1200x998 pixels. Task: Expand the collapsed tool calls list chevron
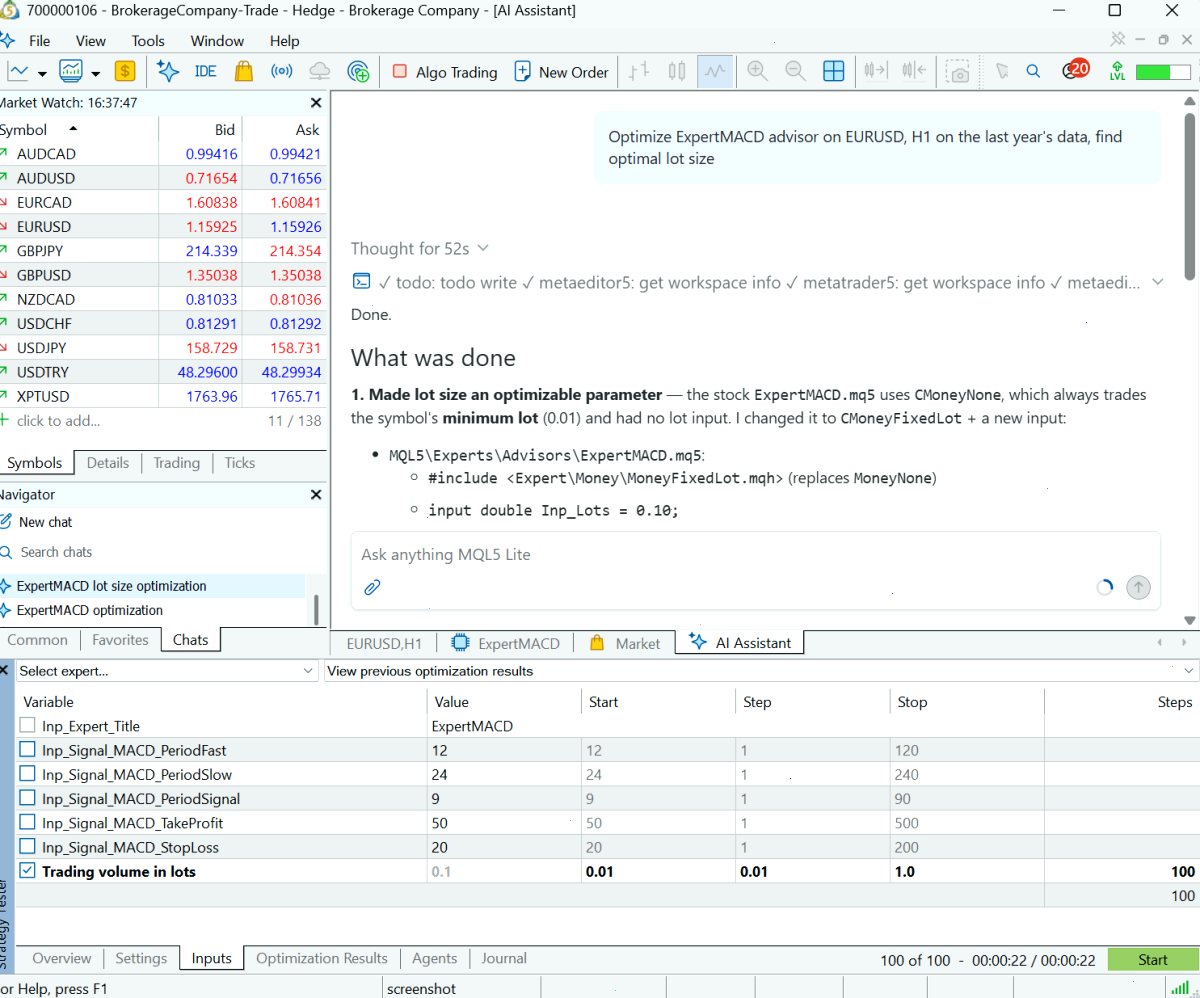pos(1158,283)
